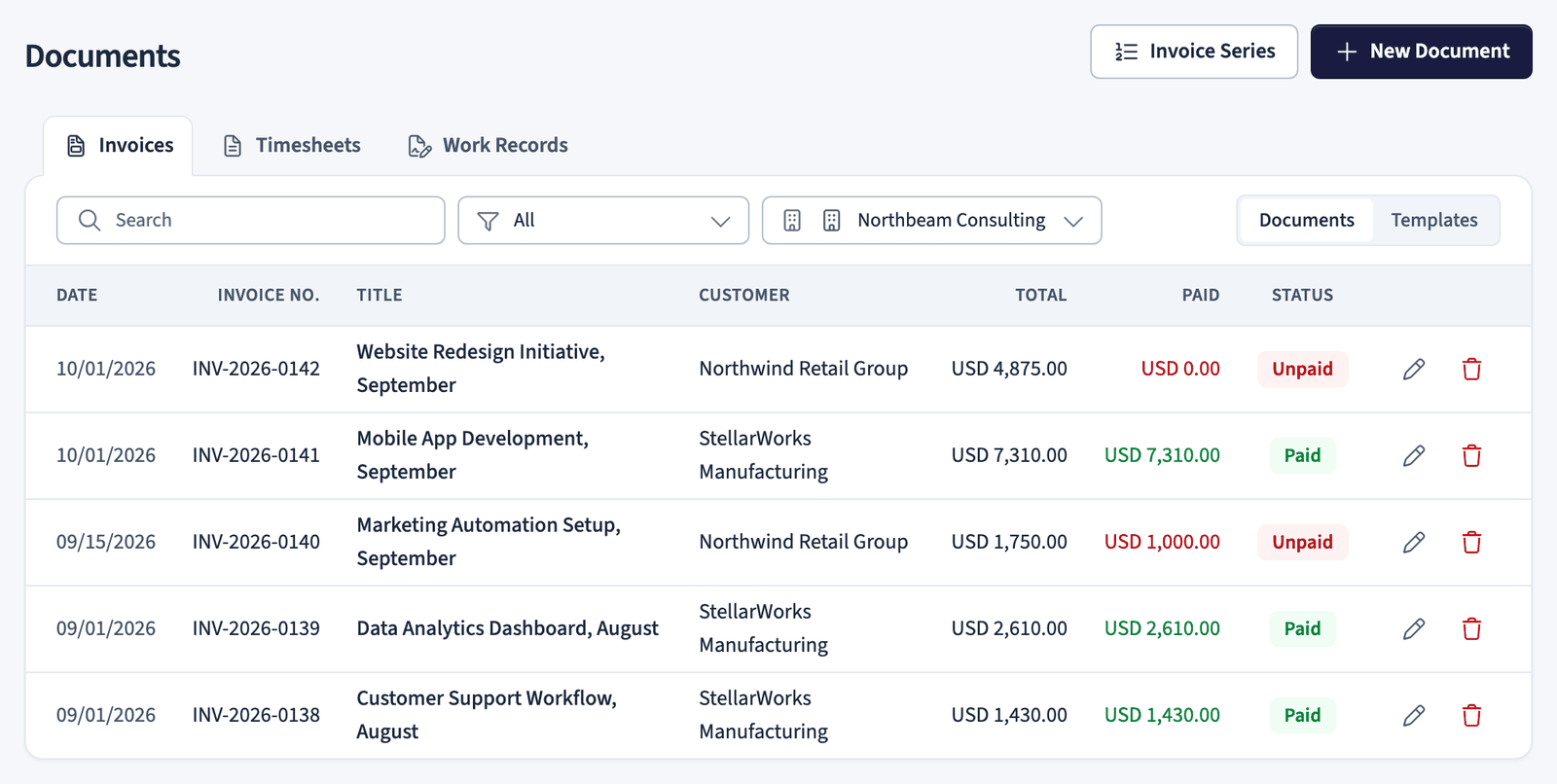Click title Data Analytics Dashboard, August
1557x784 pixels.
(x=508, y=628)
